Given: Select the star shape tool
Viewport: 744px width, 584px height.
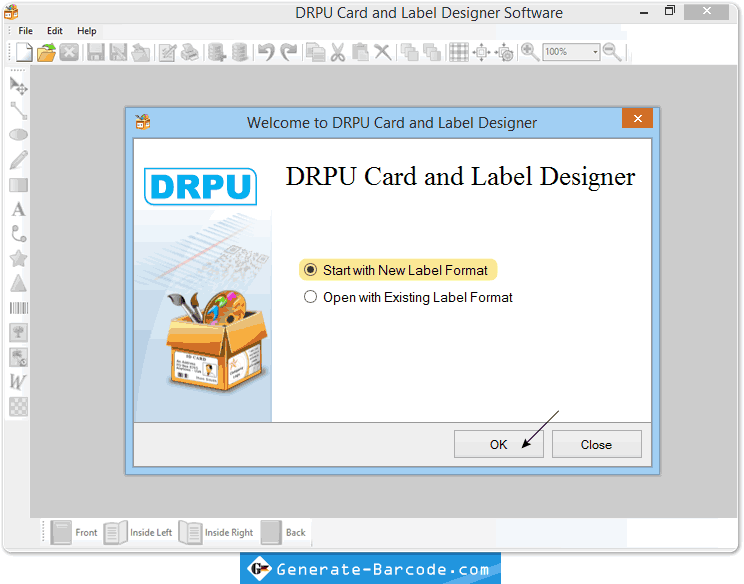Looking at the screenshot, I should pos(19,259).
